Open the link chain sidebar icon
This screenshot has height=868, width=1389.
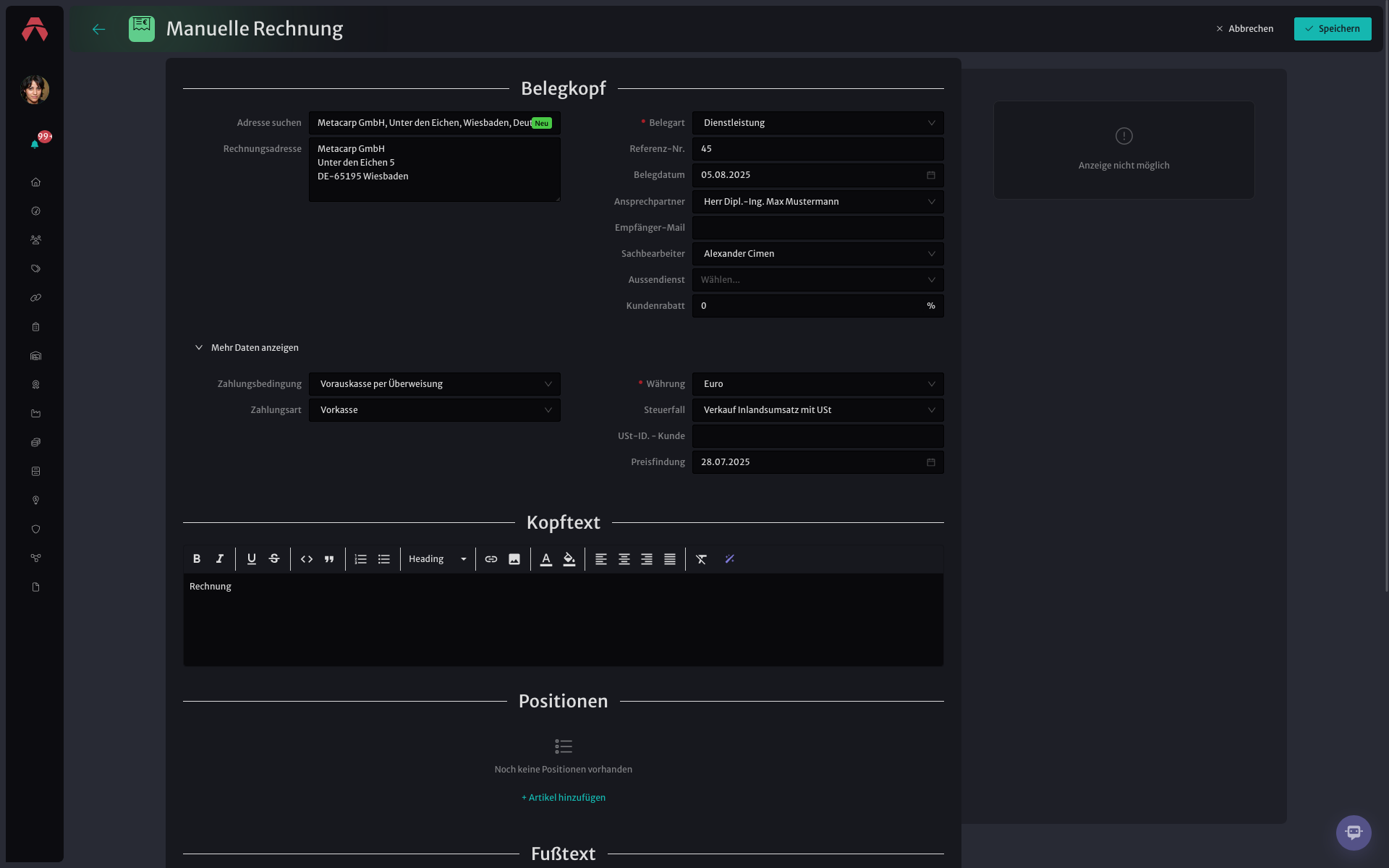click(x=35, y=298)
